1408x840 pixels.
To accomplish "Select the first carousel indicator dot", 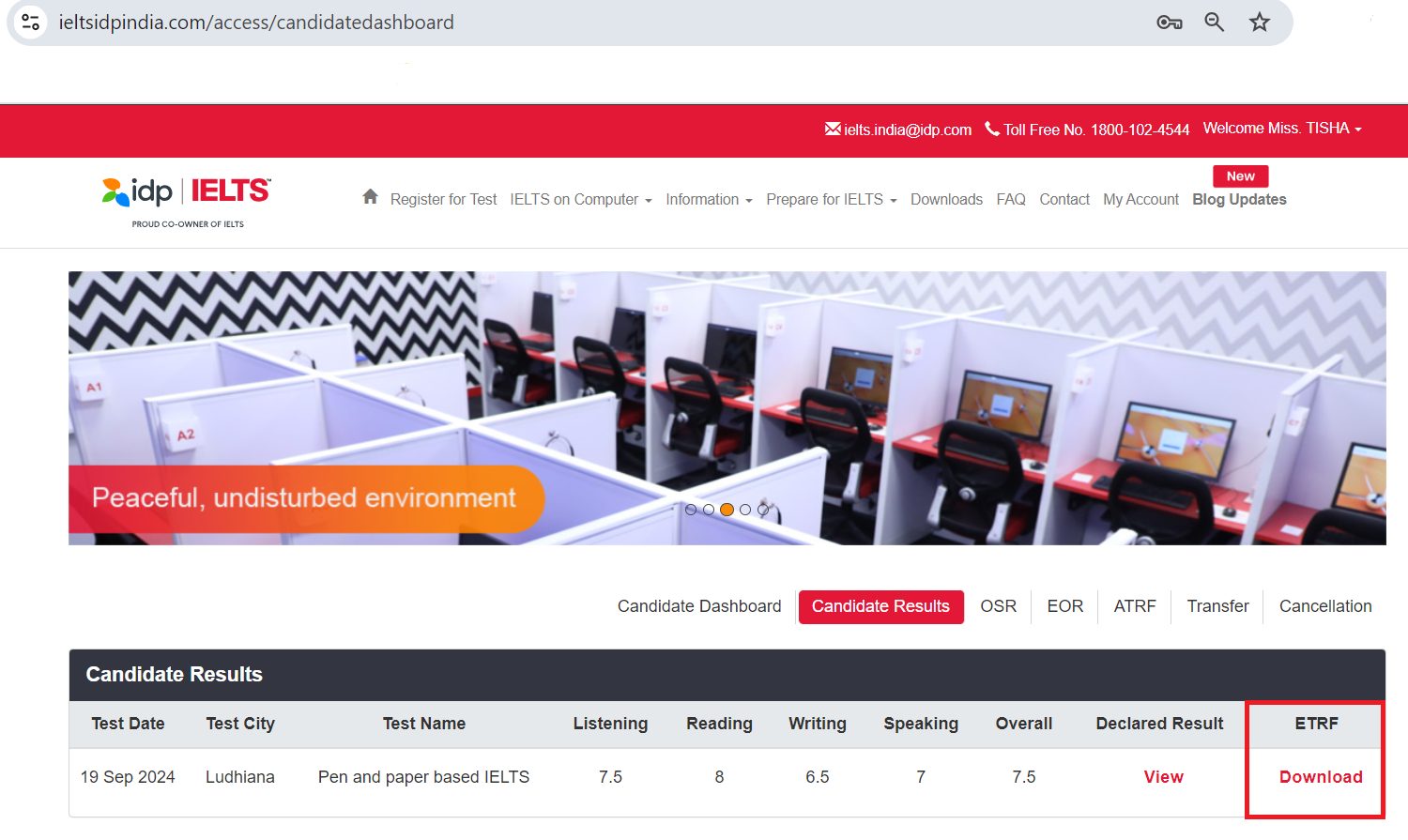I will pos(691,510).
